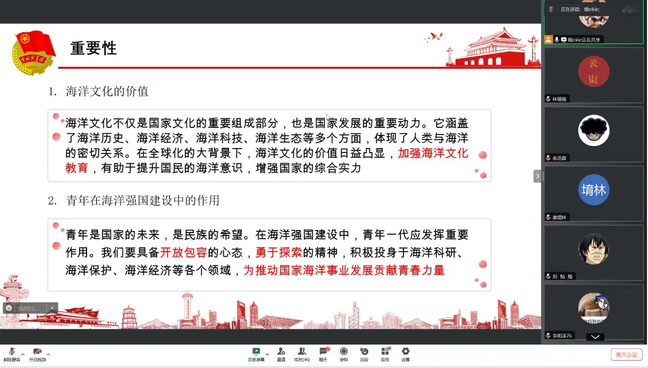Open the reactions emoji icon
The image size is (648, 368).
click(x=364, y=354)
